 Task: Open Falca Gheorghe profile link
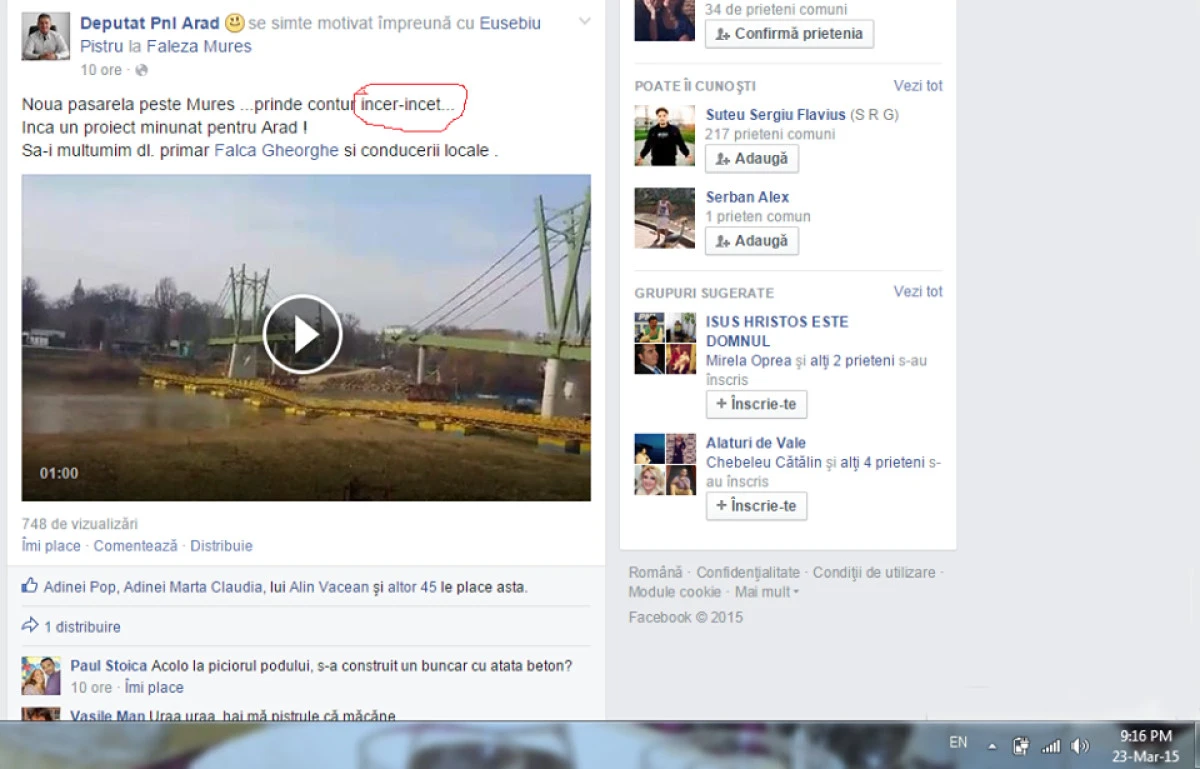277,151
